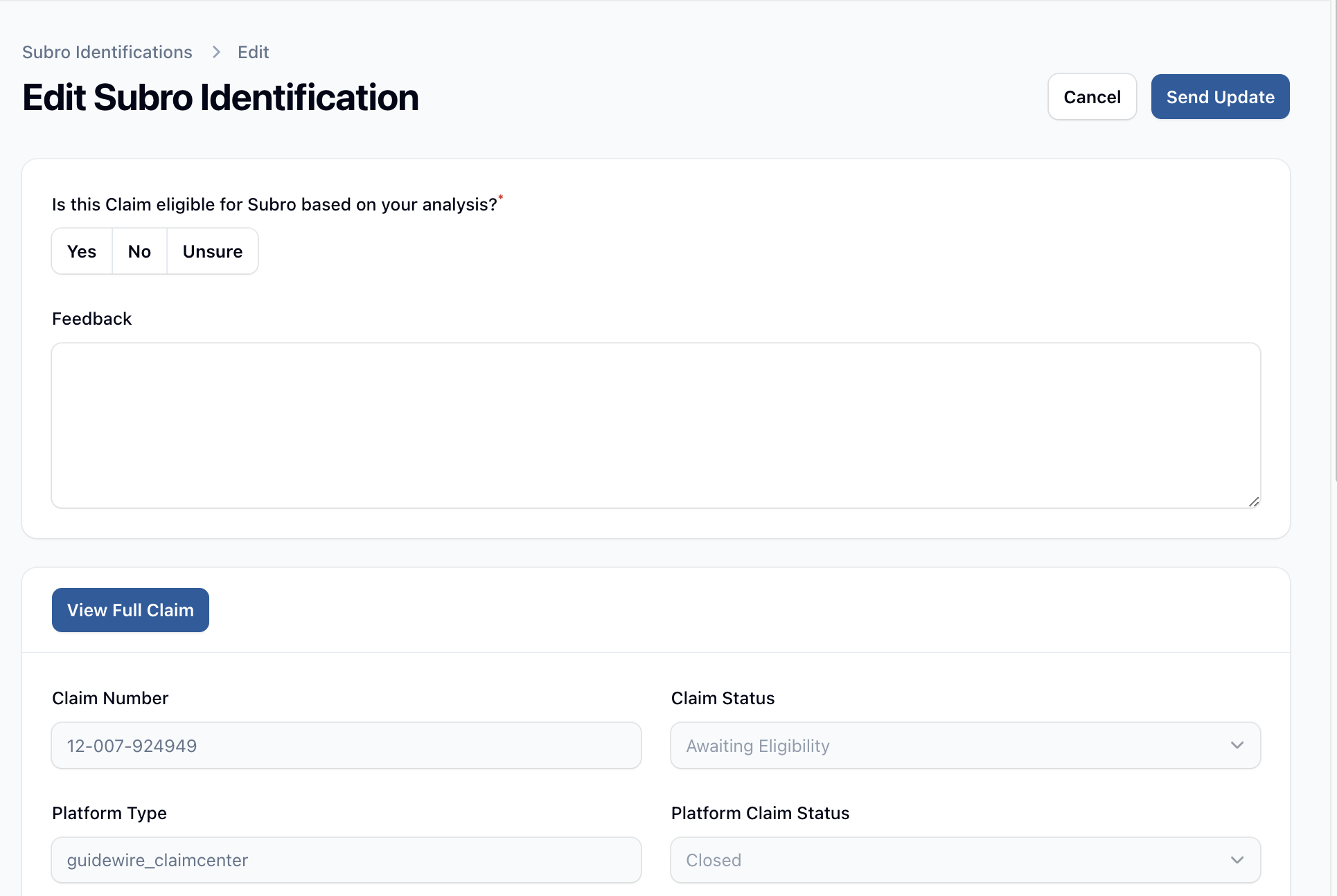This screenshot has width=1337, height=896.
Task: Select Yes for Subro eligibility
Action: [82, 251]
